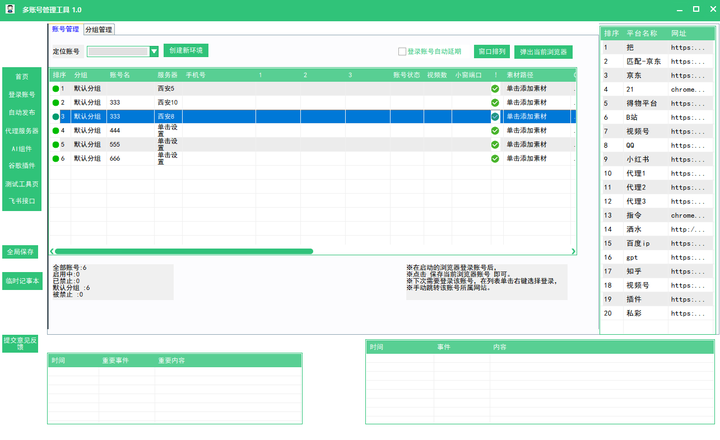Click the 西安10 server cell

[x=168, y=102]
